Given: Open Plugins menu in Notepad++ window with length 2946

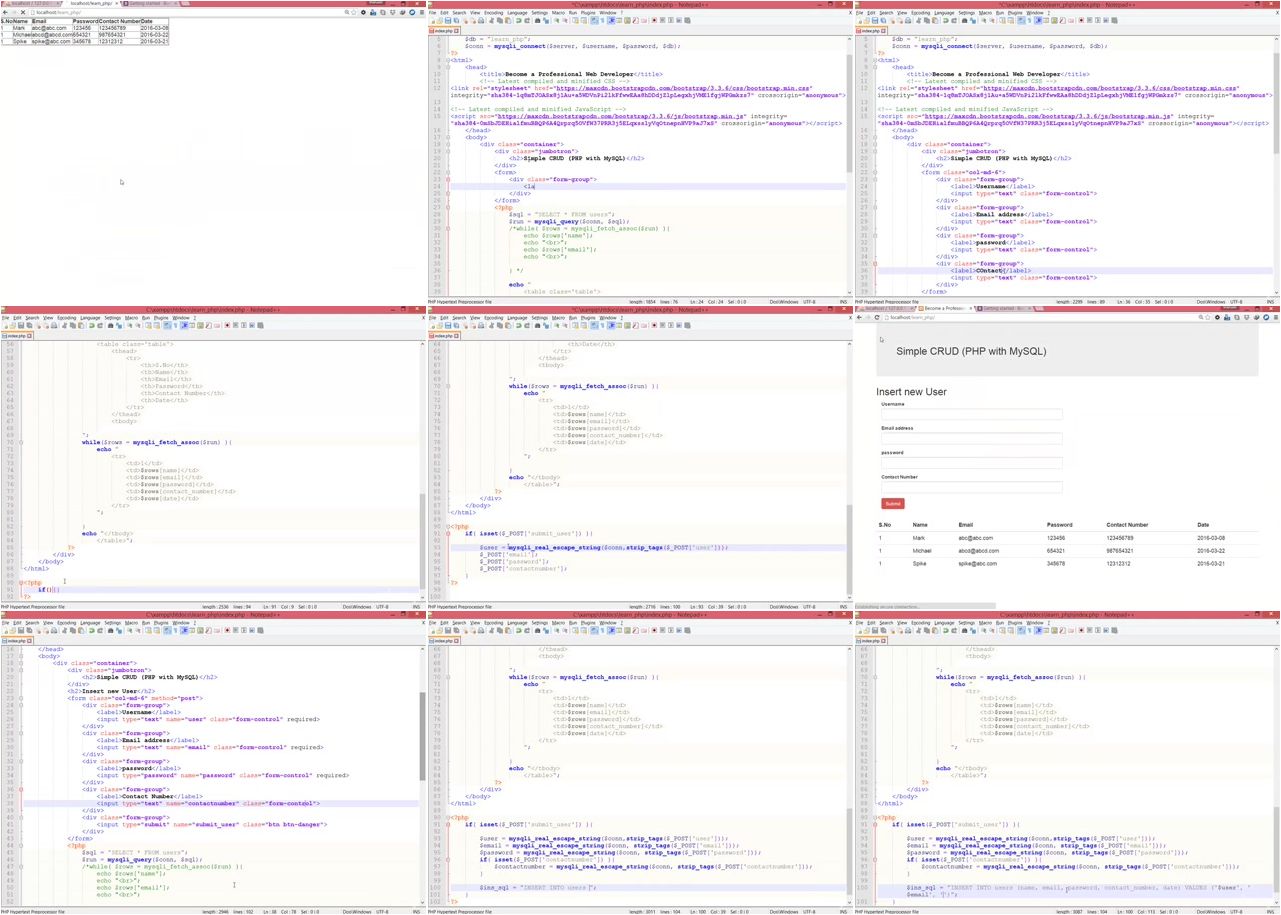Looking at the screenshot, I should click(x=160, y=623).
